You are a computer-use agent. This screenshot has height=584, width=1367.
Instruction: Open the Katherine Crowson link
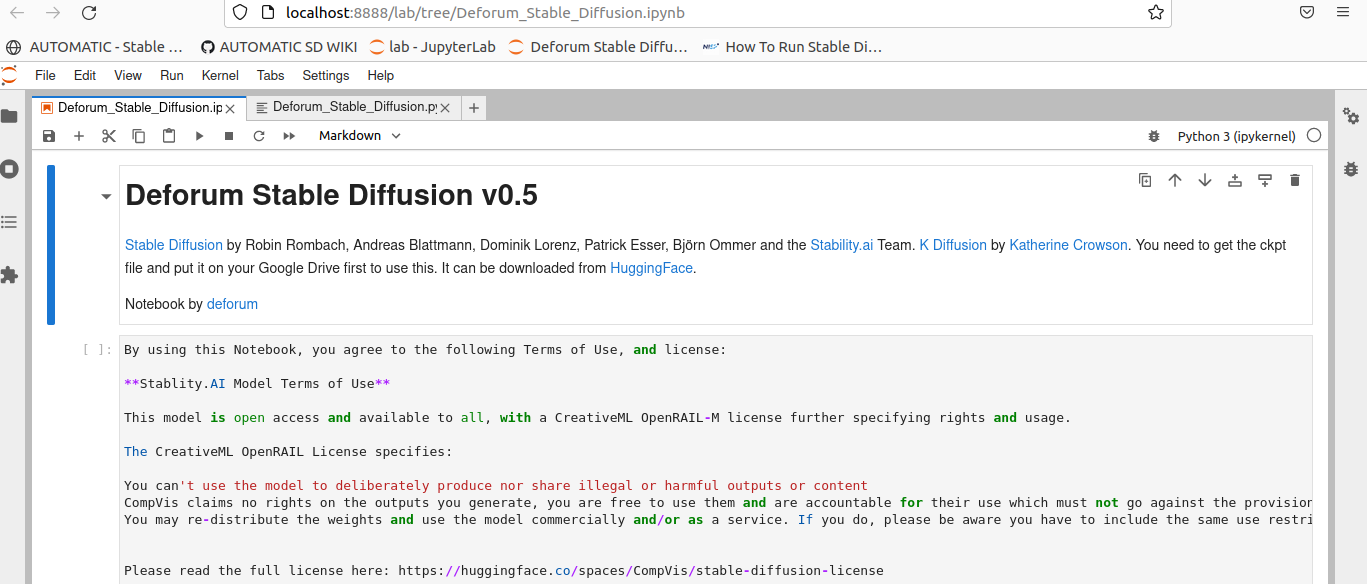point(1068,245)
